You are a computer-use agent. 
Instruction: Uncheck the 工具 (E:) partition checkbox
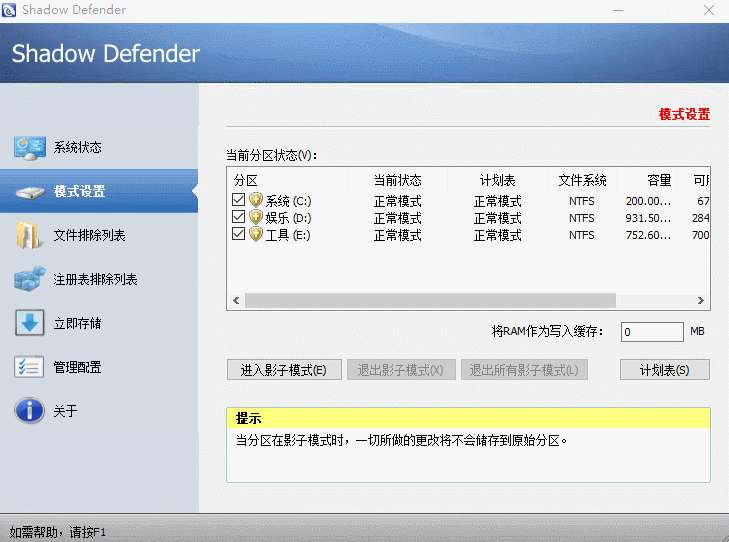coord(239,233)
